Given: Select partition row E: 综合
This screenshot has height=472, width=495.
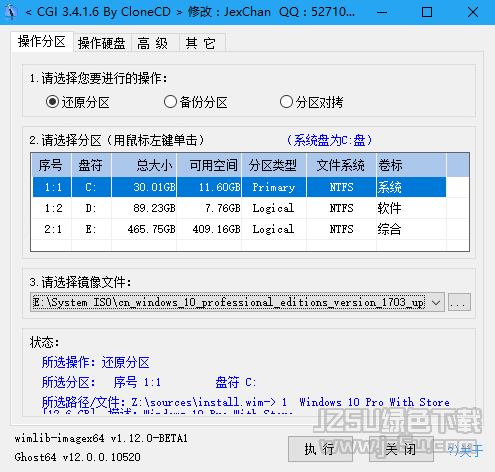Looking at the screenshot, I should pyautogui.click(x=239, y=229).
